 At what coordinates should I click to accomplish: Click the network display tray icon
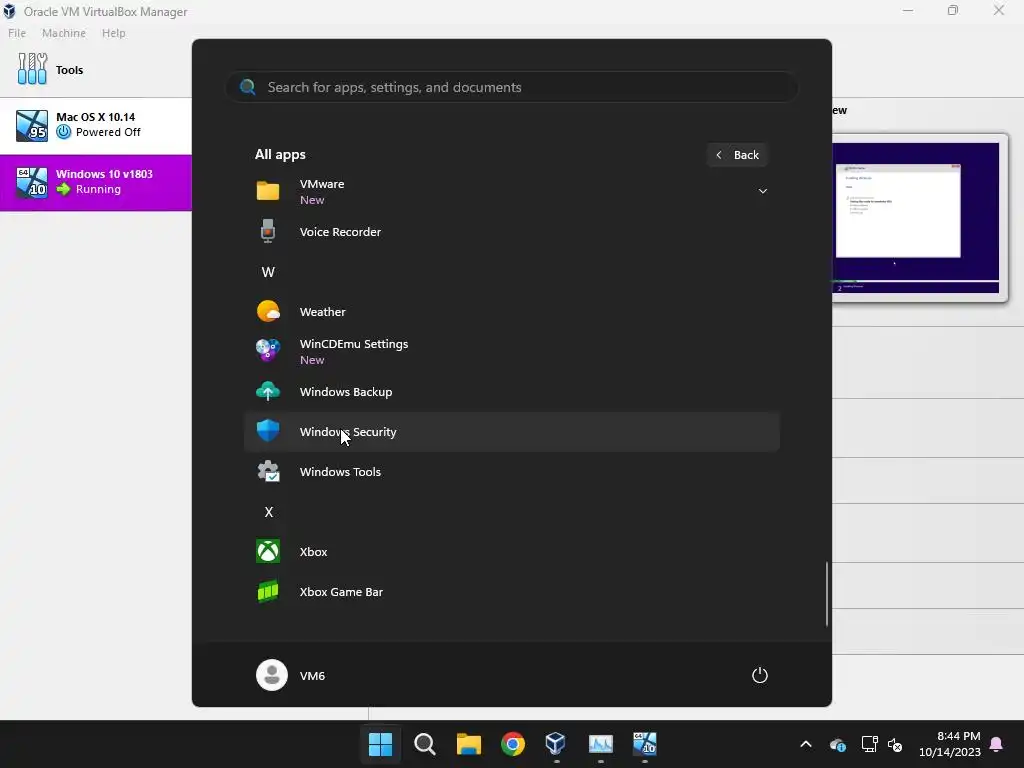pyautogui.click(x=869, y=744)
